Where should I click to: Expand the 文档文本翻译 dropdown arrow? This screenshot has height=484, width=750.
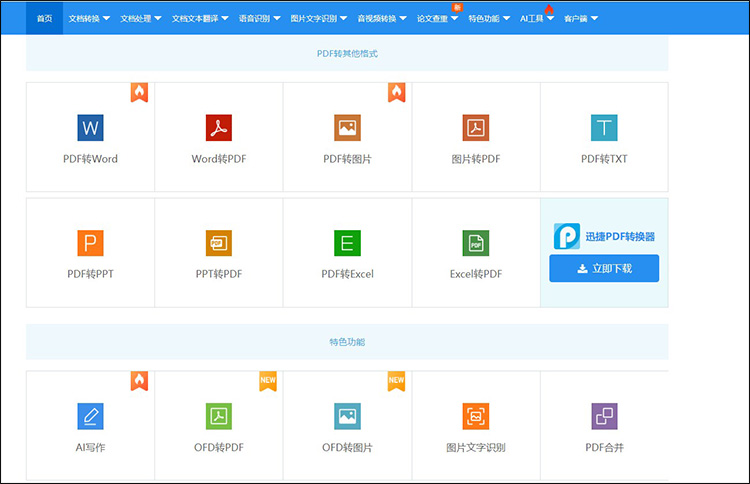click(225, 18)
